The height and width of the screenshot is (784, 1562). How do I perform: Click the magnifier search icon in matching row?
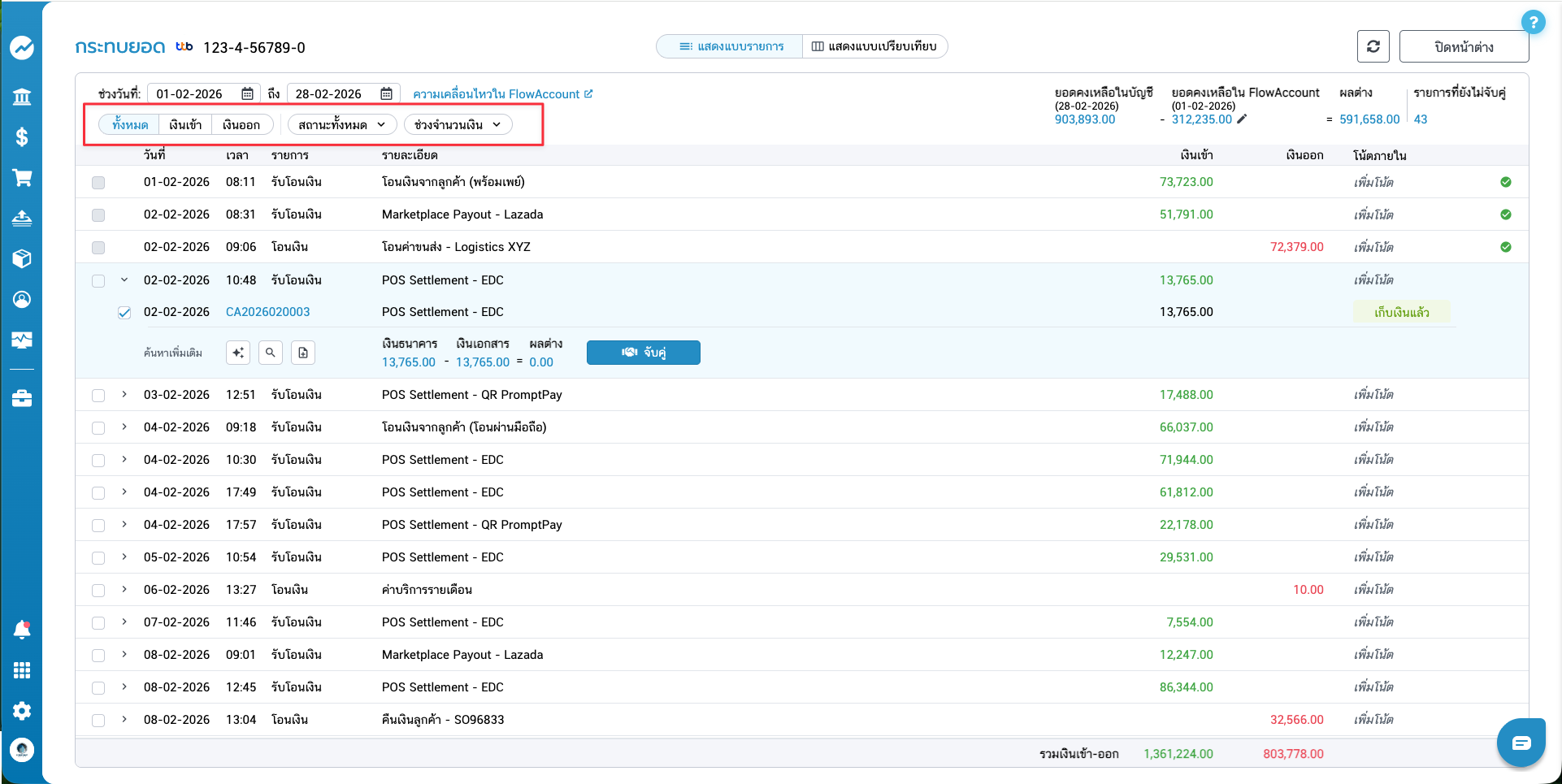[x=271, y=353]
